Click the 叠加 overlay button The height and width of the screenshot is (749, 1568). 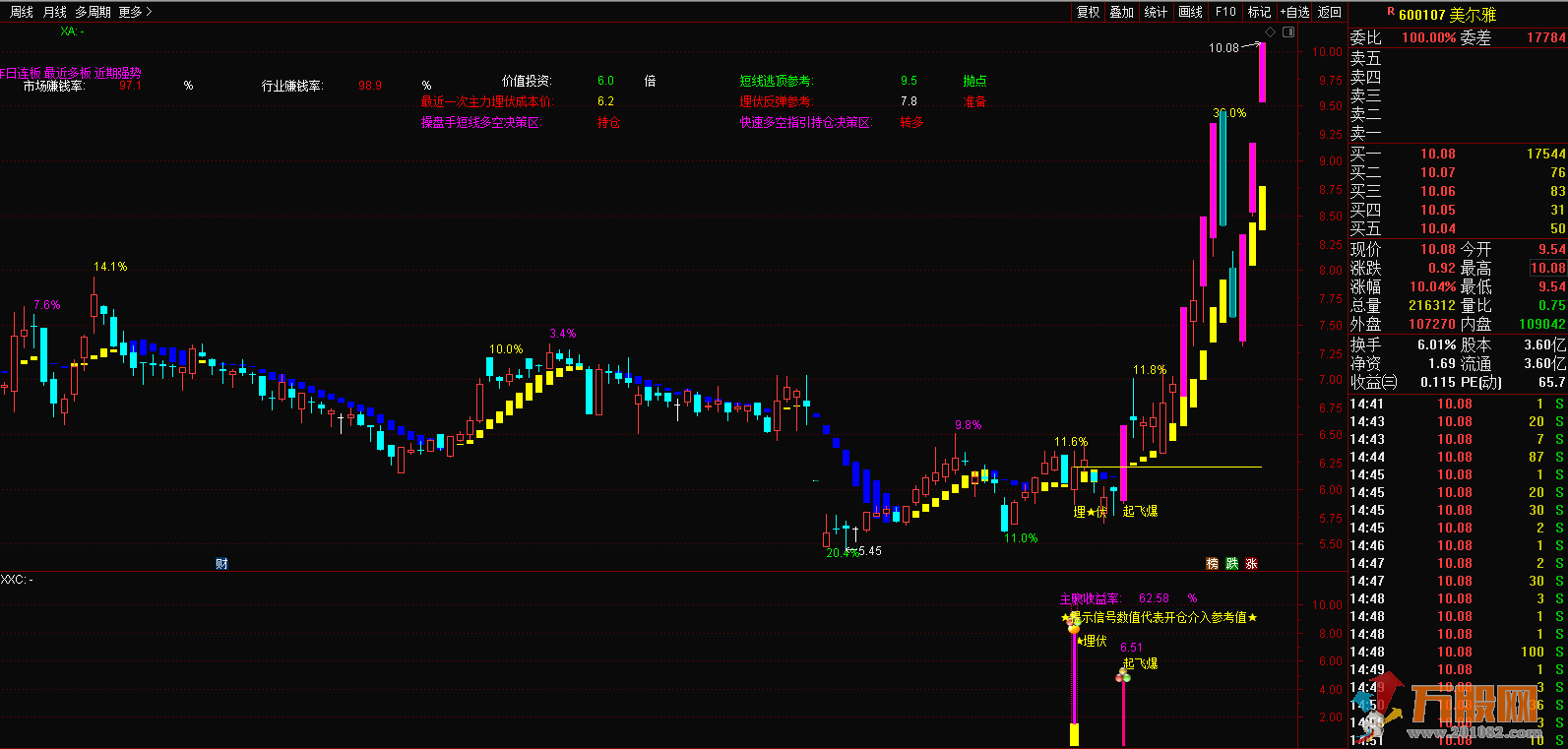1122,12
